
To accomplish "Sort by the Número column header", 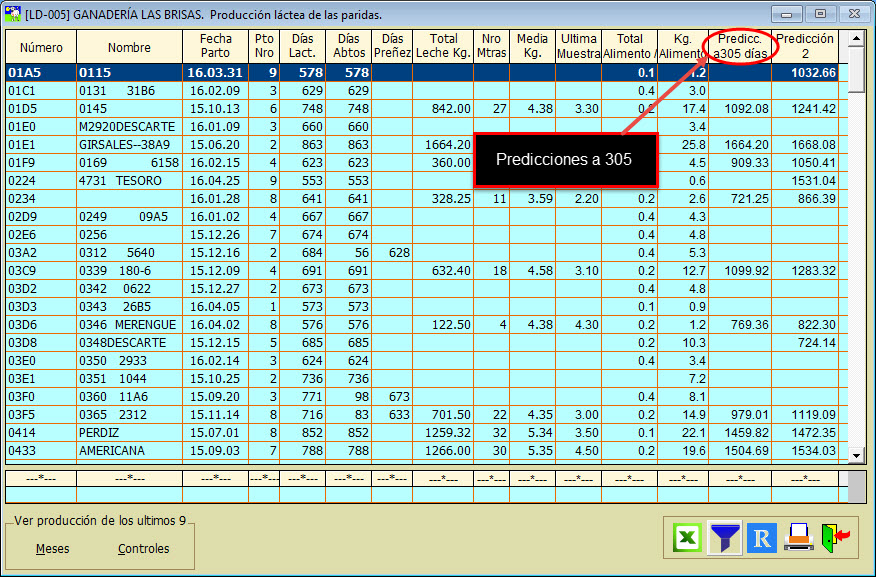I will pyautogui.click(x=41, y=47).
